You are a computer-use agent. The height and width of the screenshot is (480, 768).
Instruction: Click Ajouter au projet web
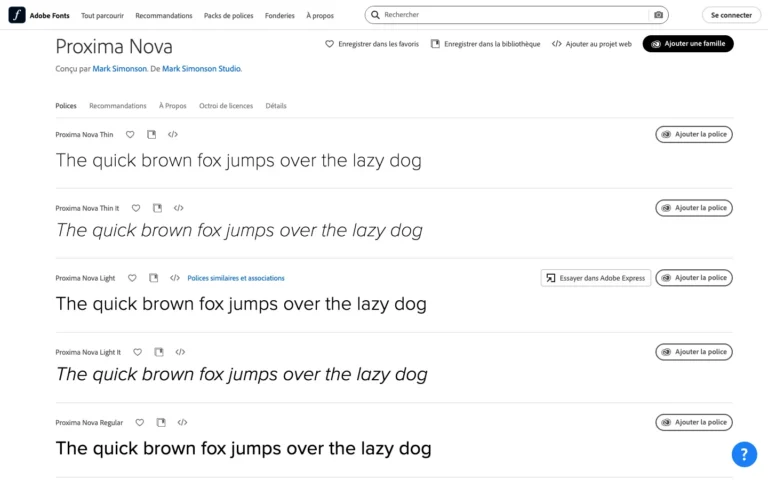(592, 44)
